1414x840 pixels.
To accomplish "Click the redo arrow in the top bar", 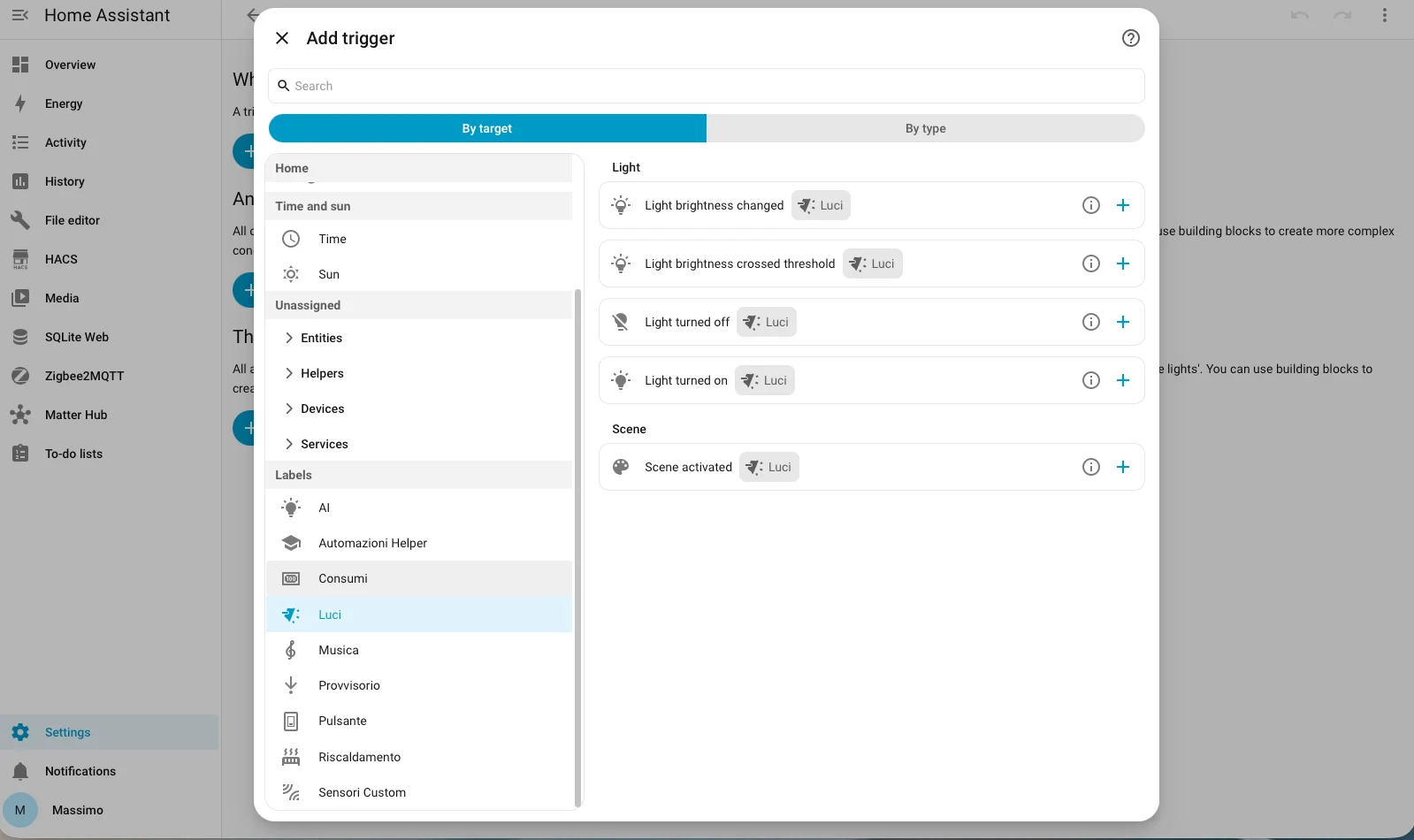I will [x=1342, y=15].
